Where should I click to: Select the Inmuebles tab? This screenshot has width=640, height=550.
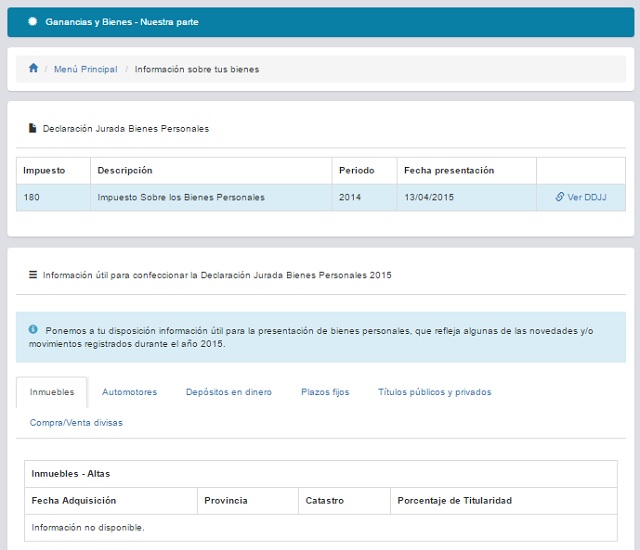(52, 392)
